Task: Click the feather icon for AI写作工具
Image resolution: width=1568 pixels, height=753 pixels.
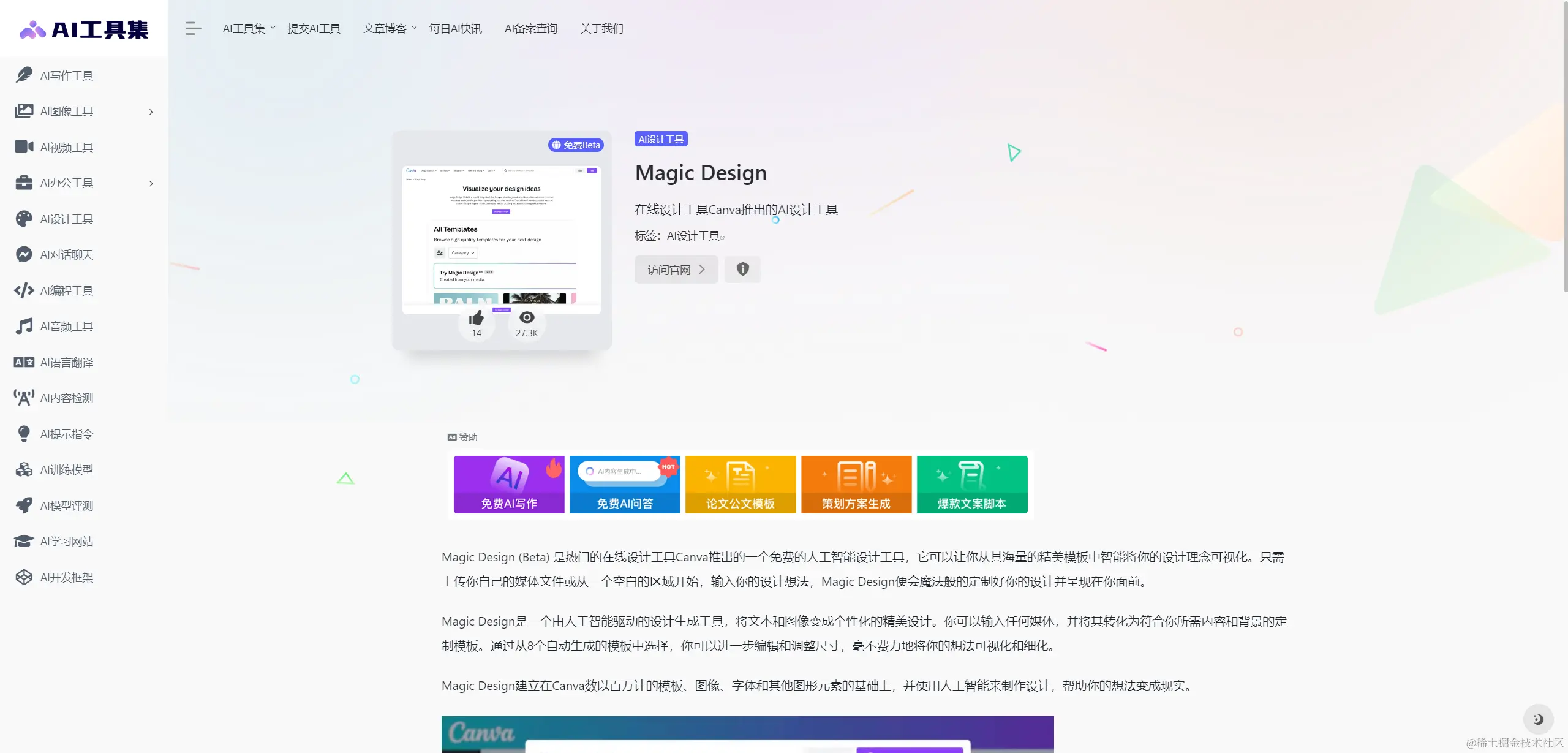Action: (x=24, y=75)
